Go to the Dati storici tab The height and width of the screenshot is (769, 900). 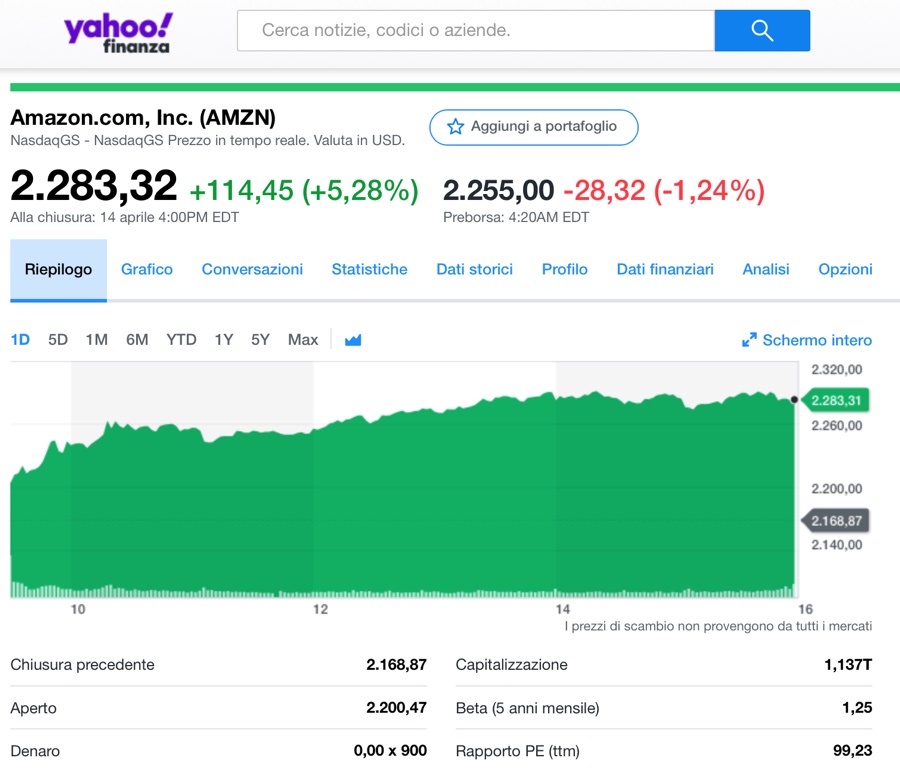tap(475, 270)
